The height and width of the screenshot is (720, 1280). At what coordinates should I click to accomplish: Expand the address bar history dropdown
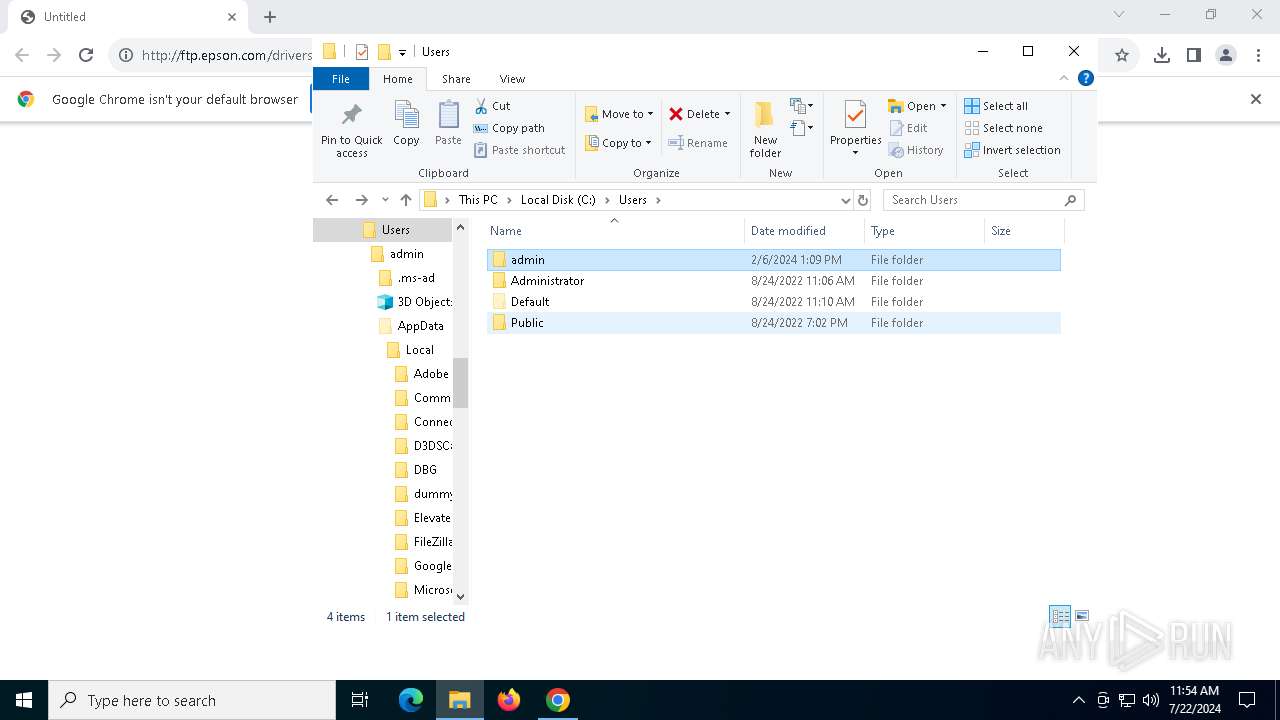(x=845, y=200)
